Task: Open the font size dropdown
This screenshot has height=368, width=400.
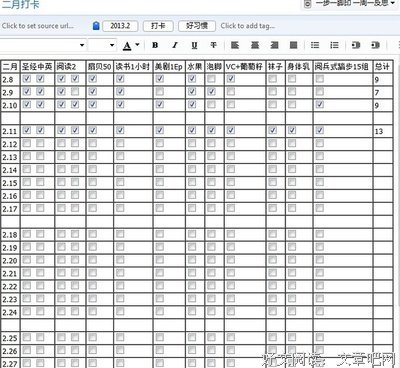Action: click(x=112, y=45)
